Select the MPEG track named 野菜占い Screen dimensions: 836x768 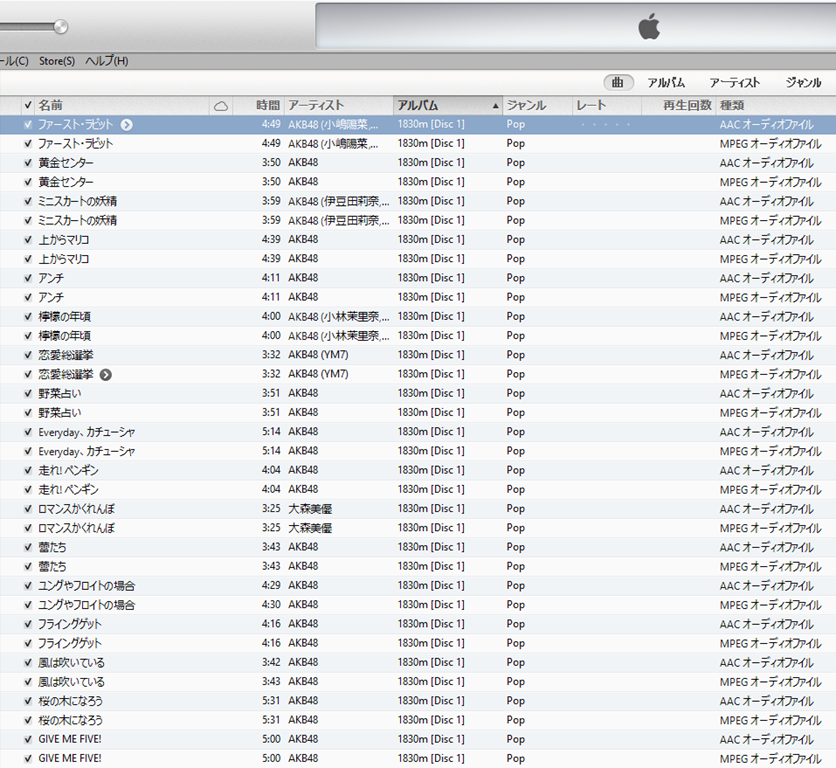point(60,413)
